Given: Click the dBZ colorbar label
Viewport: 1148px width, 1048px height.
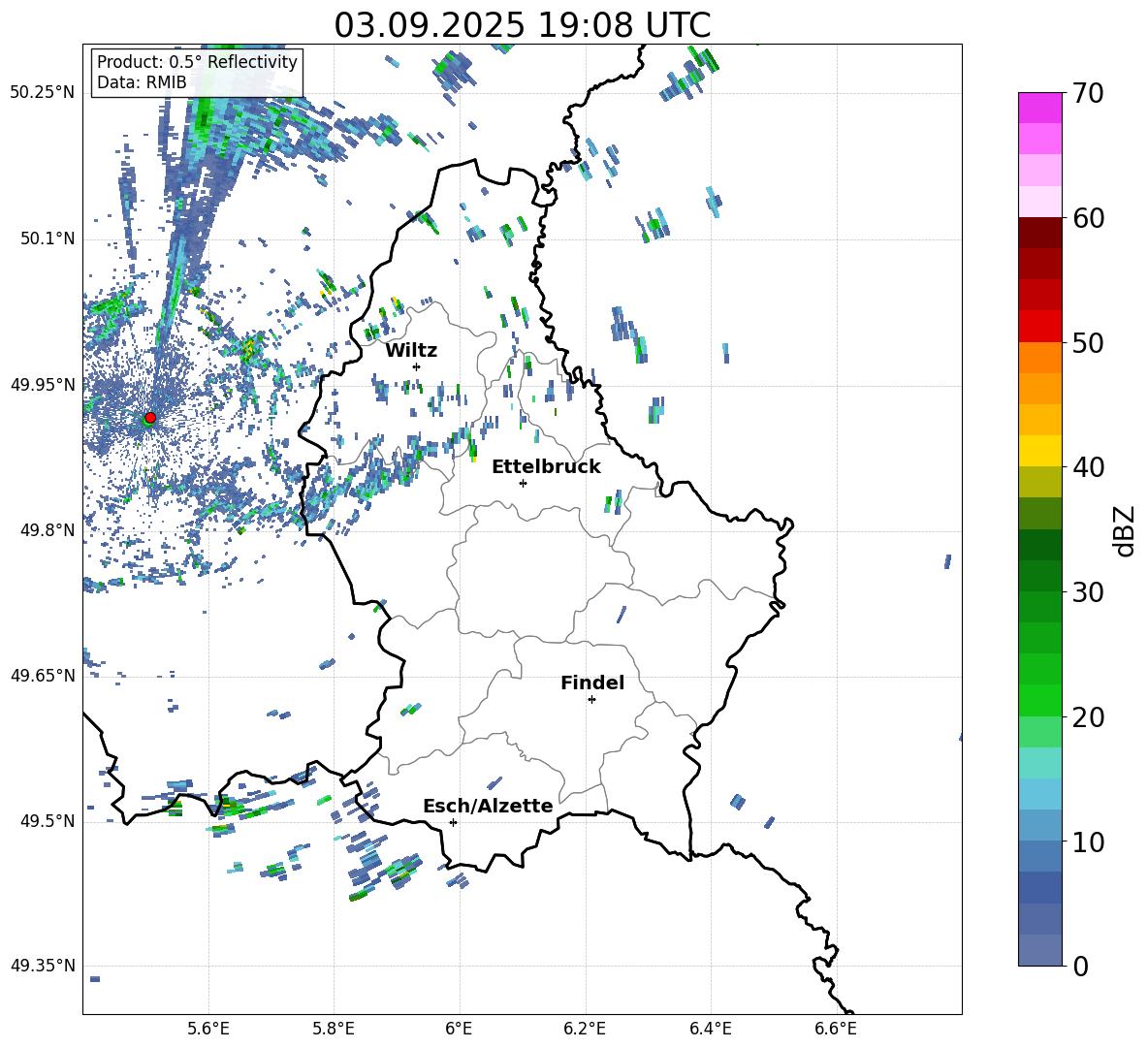Looking at the screenshot, I should coord(1126,530).
